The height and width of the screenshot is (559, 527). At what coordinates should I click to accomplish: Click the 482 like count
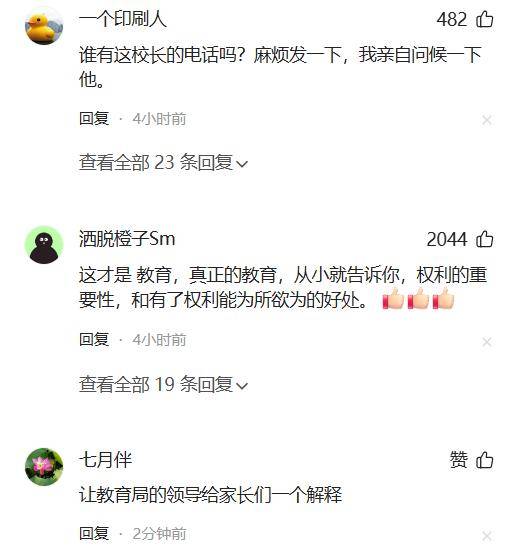(x=452, y=19)
